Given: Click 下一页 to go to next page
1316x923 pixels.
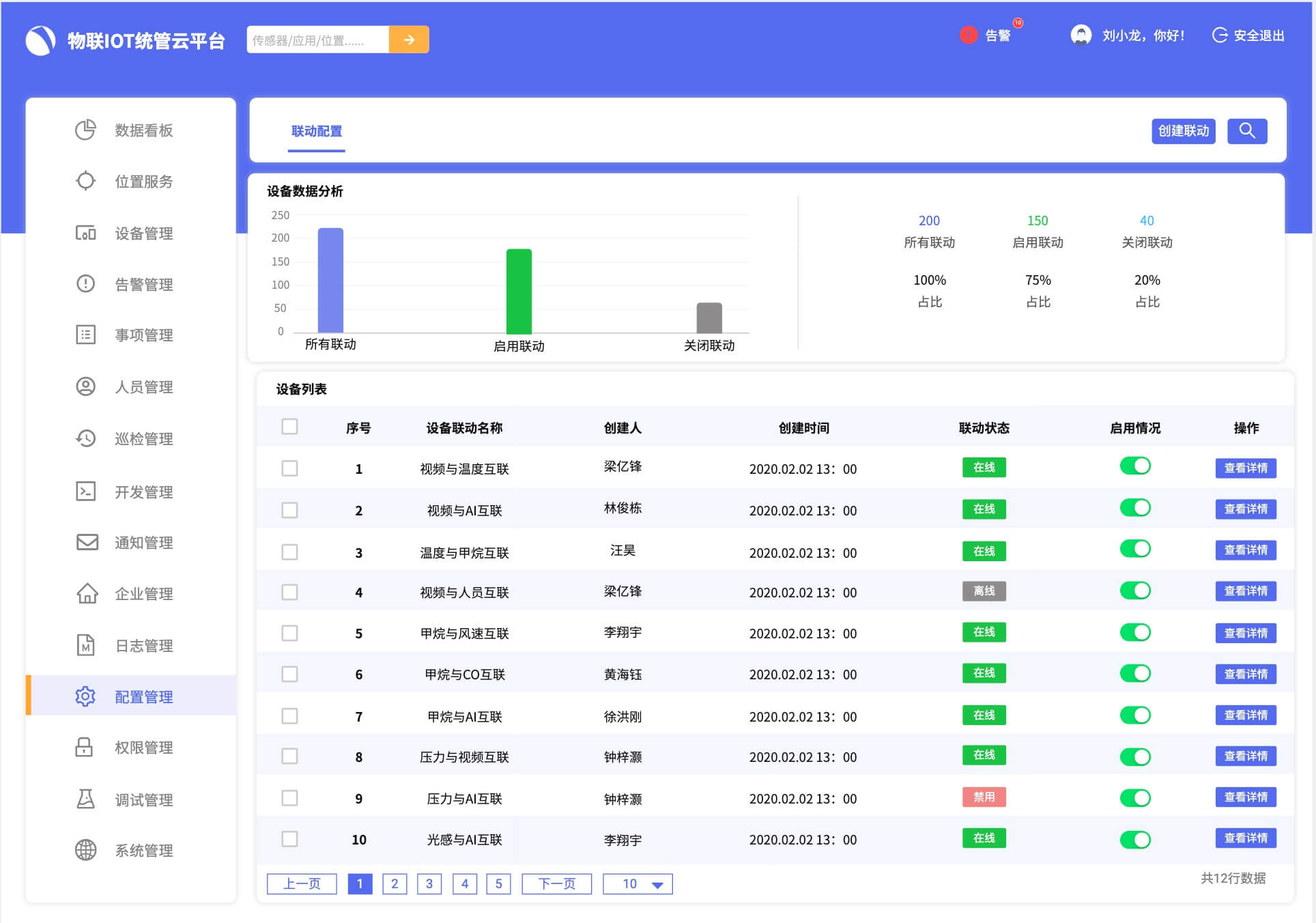Looking at the screenshot, I should point(556,883).
